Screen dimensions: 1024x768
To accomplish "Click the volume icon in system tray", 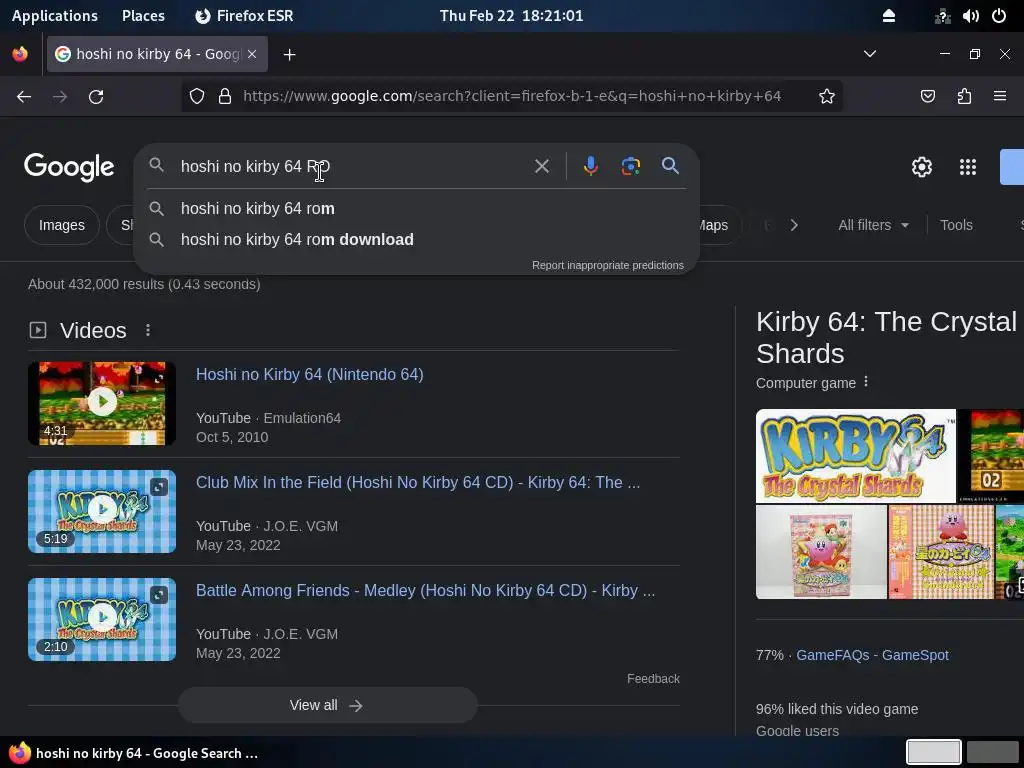I will click(970, 16).
